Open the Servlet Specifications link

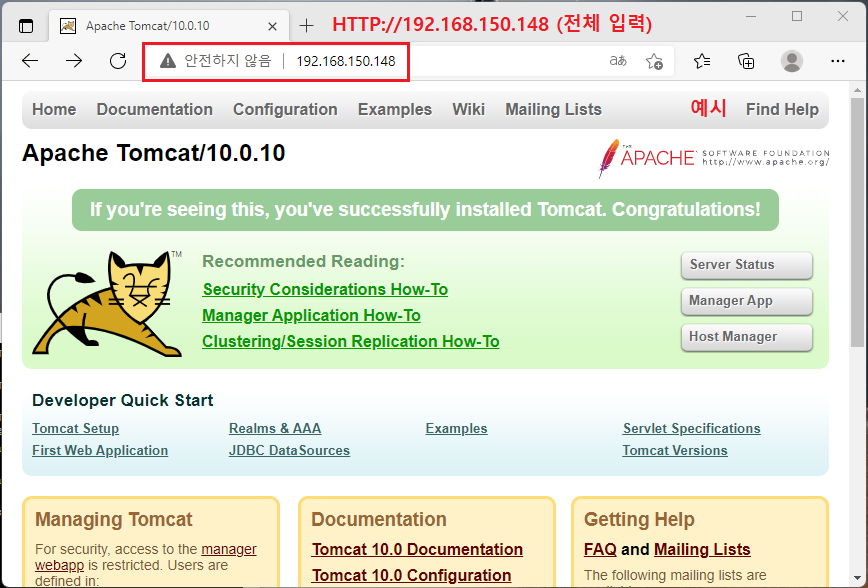(691, 429)
